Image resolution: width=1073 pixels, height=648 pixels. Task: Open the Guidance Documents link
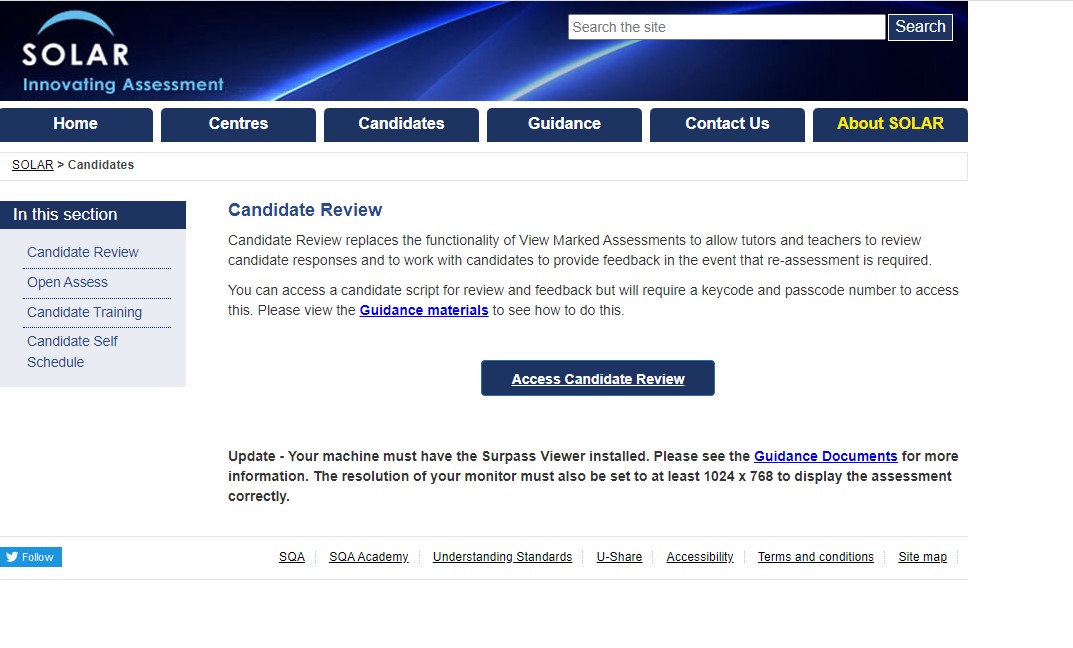point(825,456)
